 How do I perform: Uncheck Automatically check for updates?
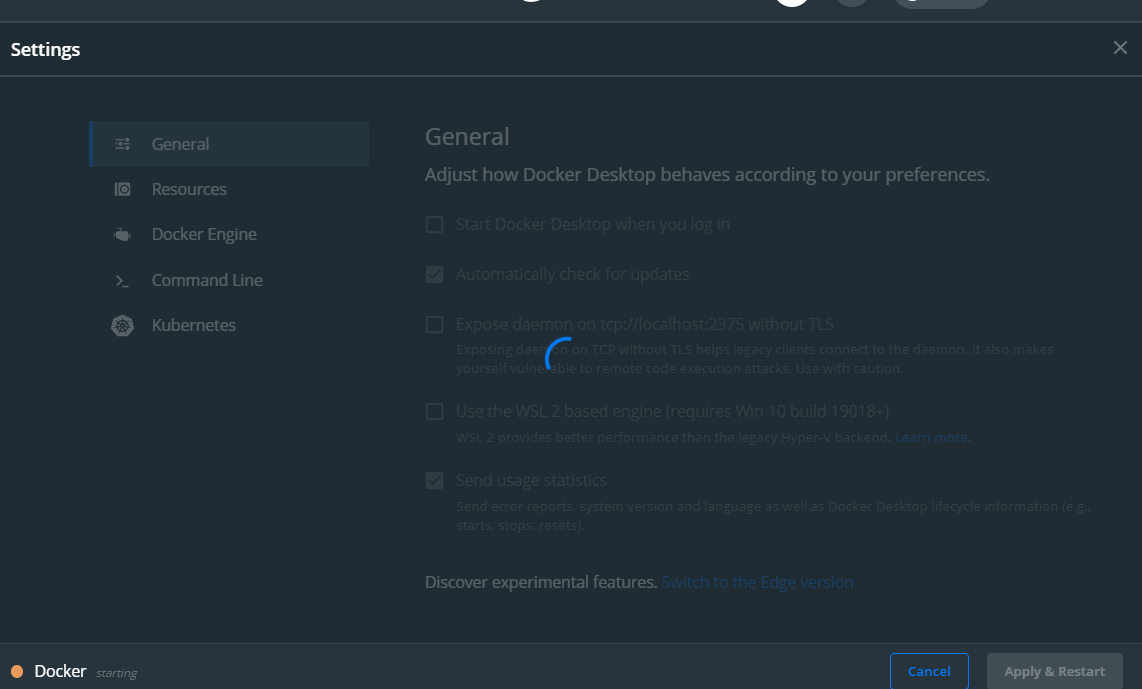point(434,275)
